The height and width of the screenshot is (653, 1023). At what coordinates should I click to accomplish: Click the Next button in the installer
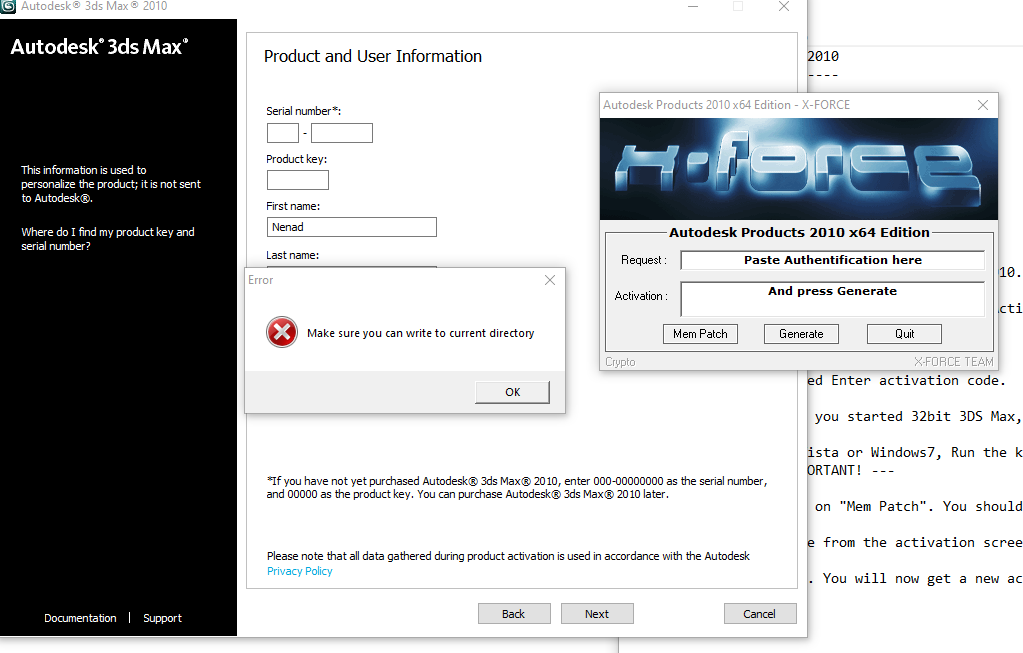(597, 614)
